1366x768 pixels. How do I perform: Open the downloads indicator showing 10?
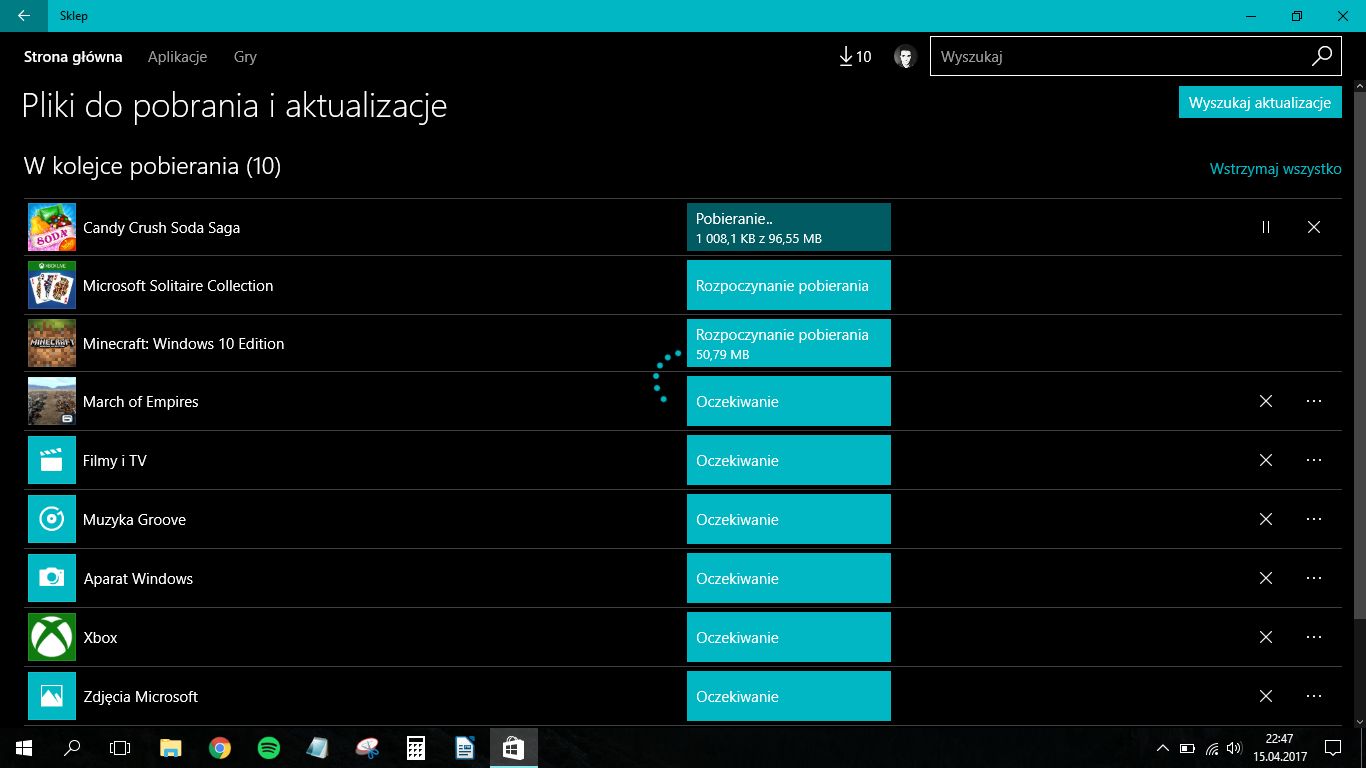855,57
